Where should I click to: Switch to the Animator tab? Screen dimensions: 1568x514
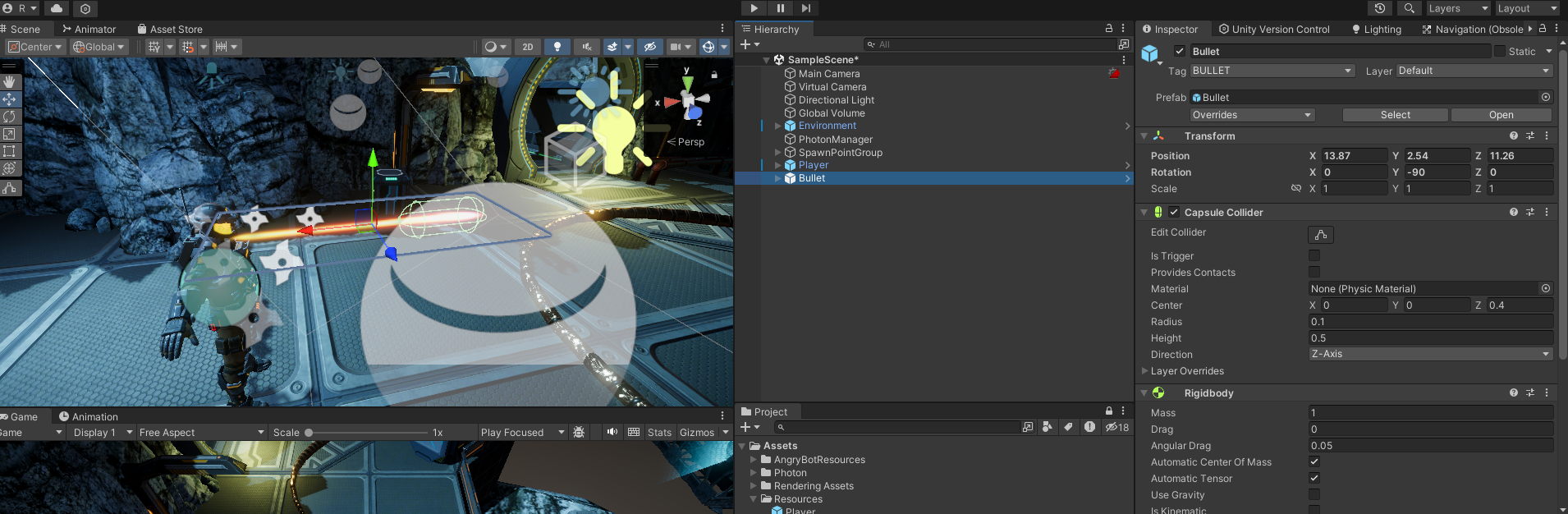[x=89, y=29]
